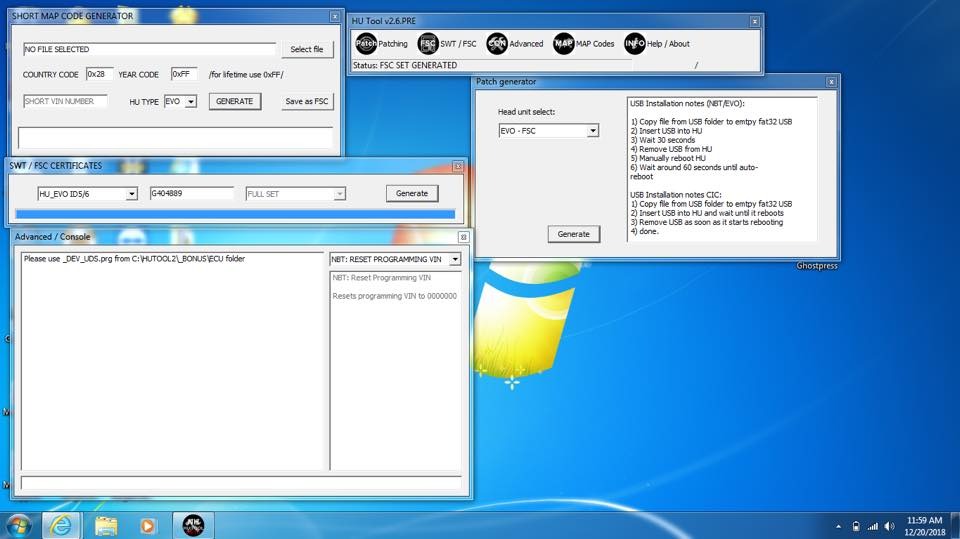This screenshot has width=960, height=539.
Task: Open the MAP Codes icon
Action: [563, 43]
